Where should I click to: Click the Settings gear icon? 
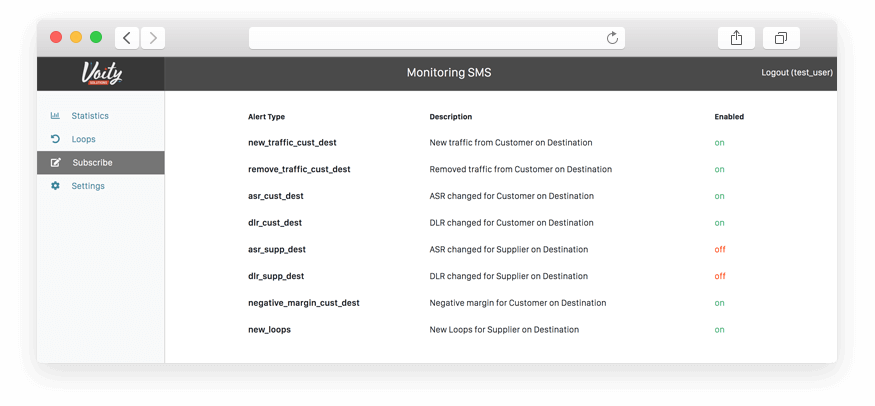pyautogui.click(x=55, y=186)
